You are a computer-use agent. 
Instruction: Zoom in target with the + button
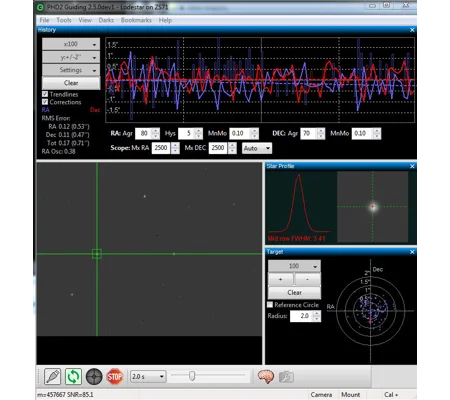click(281, 279)
